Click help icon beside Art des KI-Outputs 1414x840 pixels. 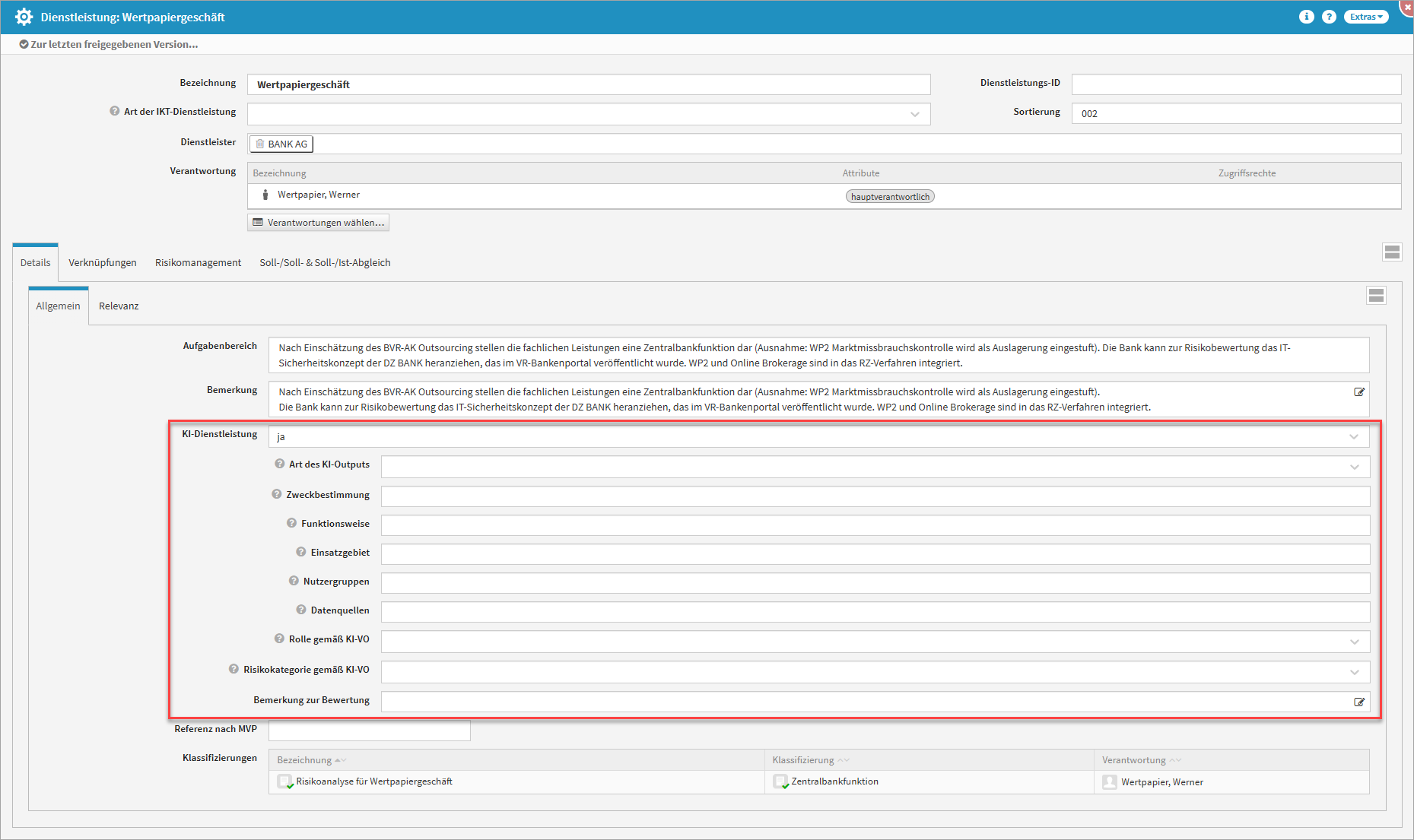coord(280,464)
